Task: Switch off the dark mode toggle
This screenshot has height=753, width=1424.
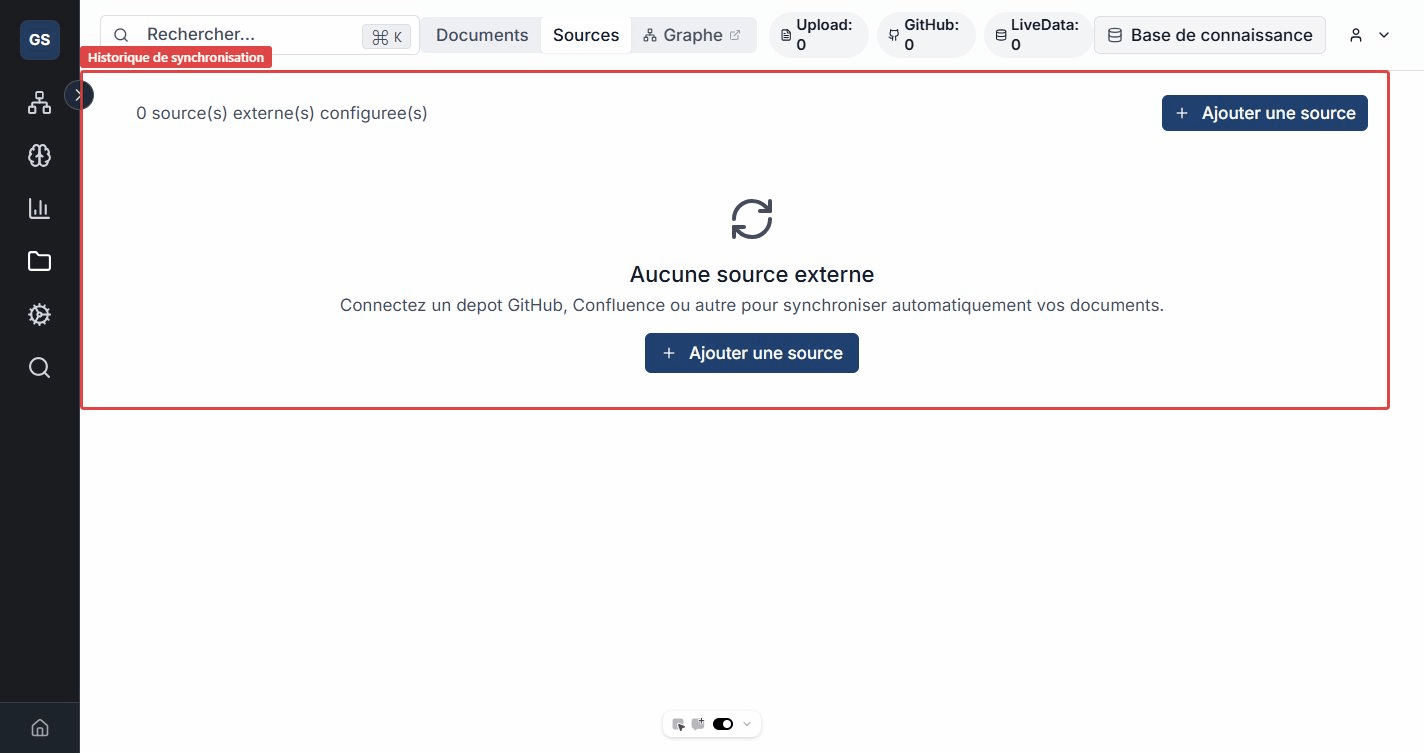Action: tap(723, 724)
